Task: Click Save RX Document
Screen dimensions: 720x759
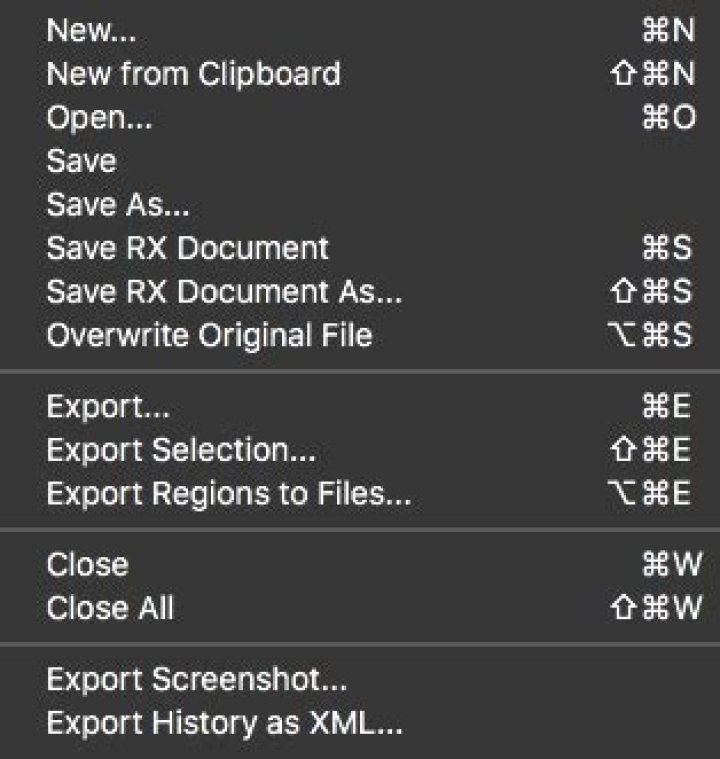Action: (x=187, y=248)
